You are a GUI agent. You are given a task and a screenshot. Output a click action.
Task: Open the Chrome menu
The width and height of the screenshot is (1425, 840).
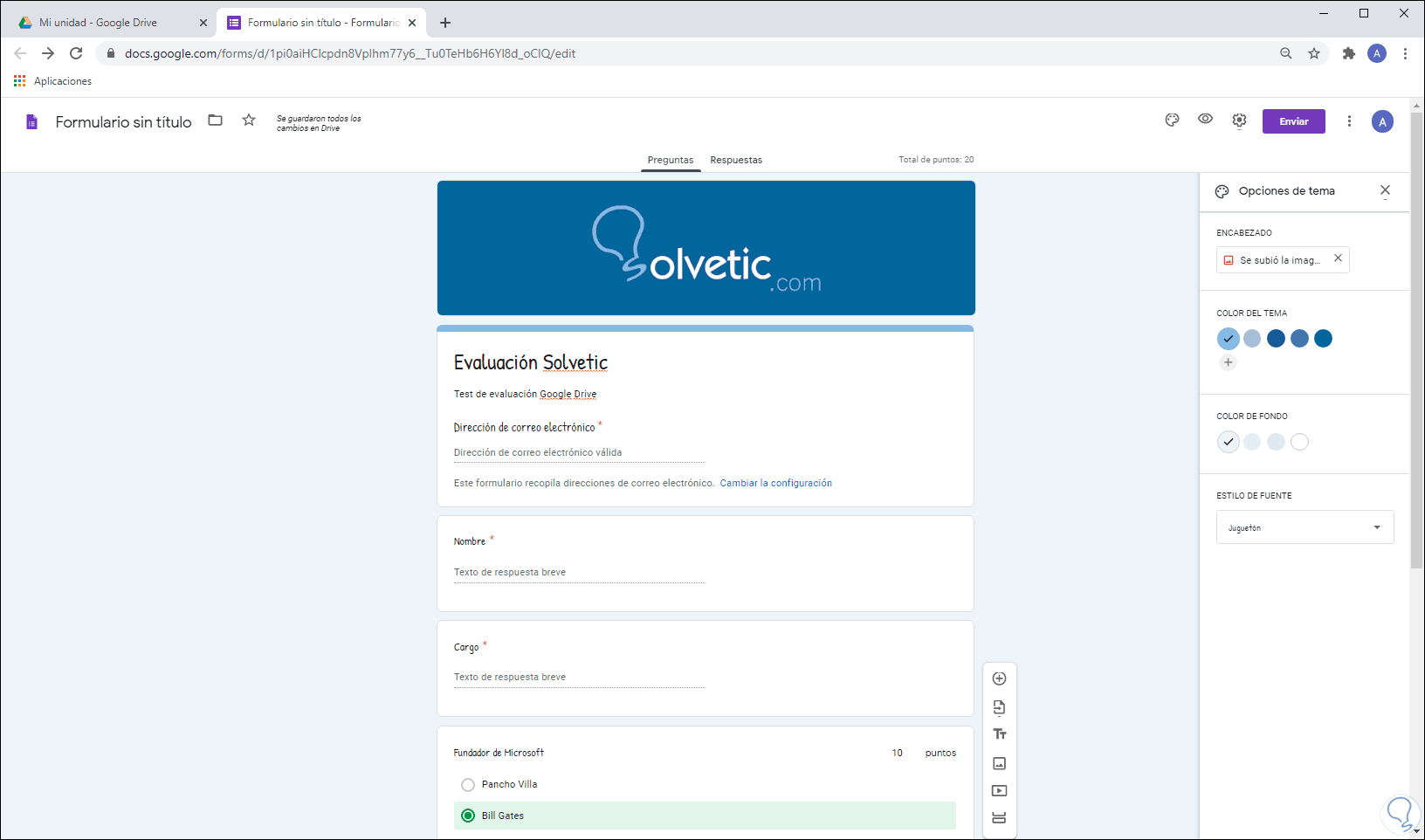[x=1405, y=53]
